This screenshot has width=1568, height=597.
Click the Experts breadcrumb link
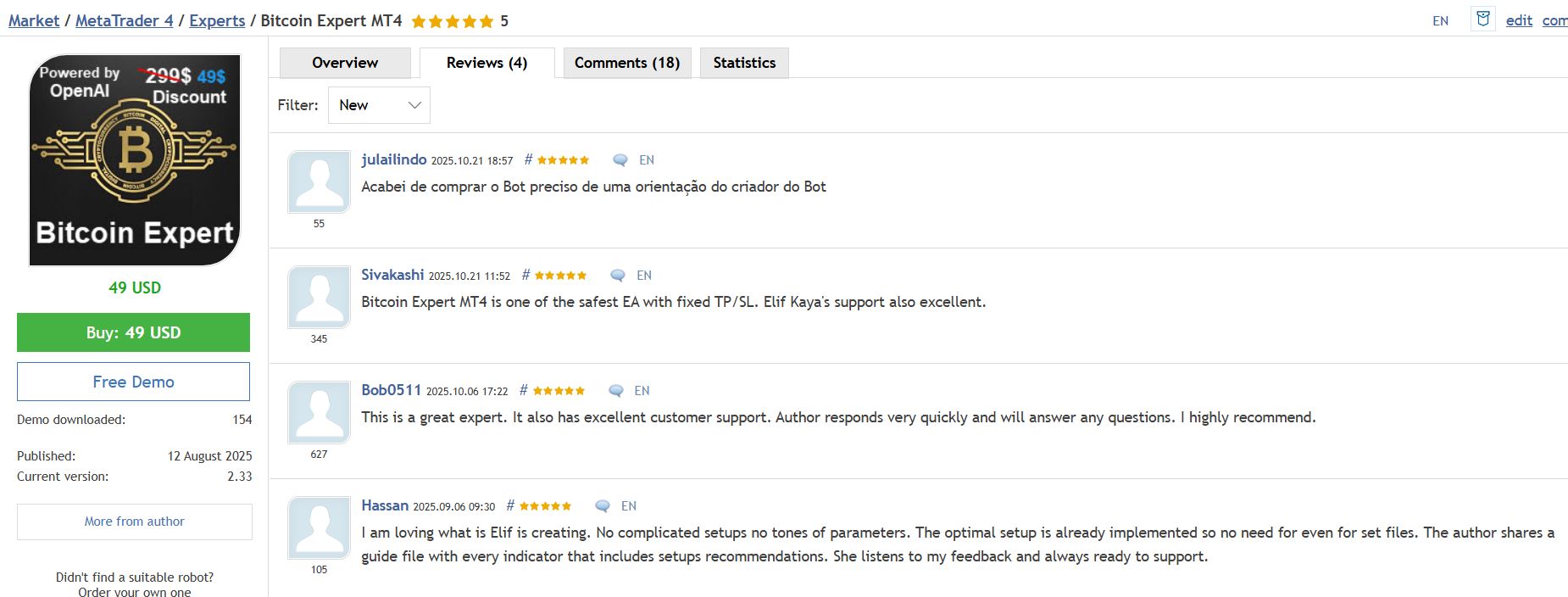coord(217,20)
